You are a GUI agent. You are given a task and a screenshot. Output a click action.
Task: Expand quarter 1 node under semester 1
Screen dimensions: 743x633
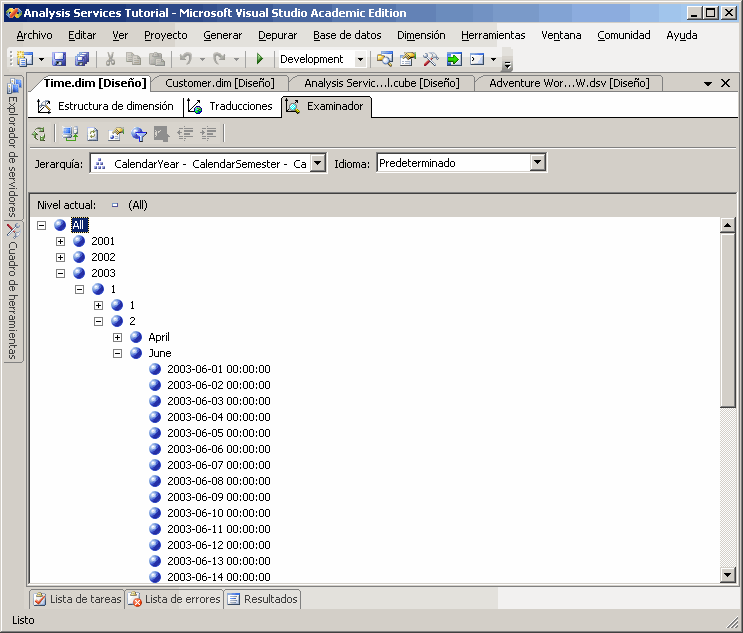pyautogui.click(x=99, y=306)
